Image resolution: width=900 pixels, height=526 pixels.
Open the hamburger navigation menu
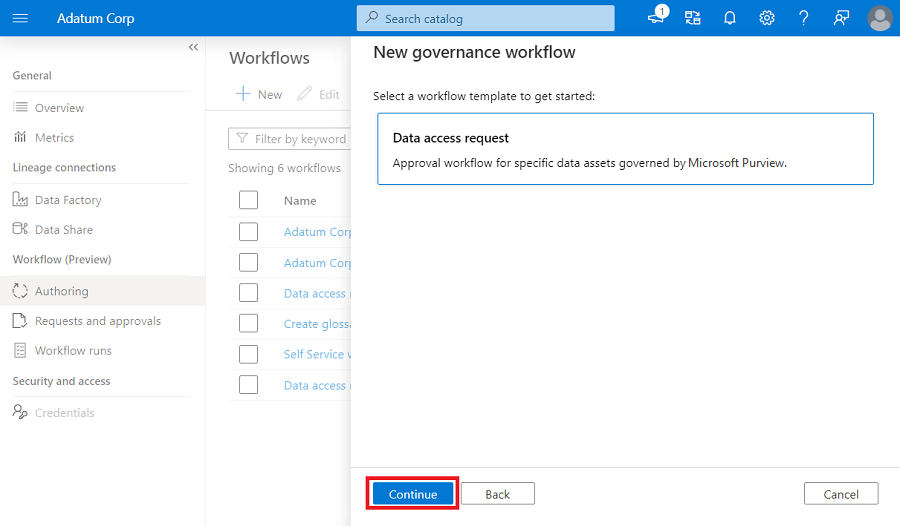(20, 18)
